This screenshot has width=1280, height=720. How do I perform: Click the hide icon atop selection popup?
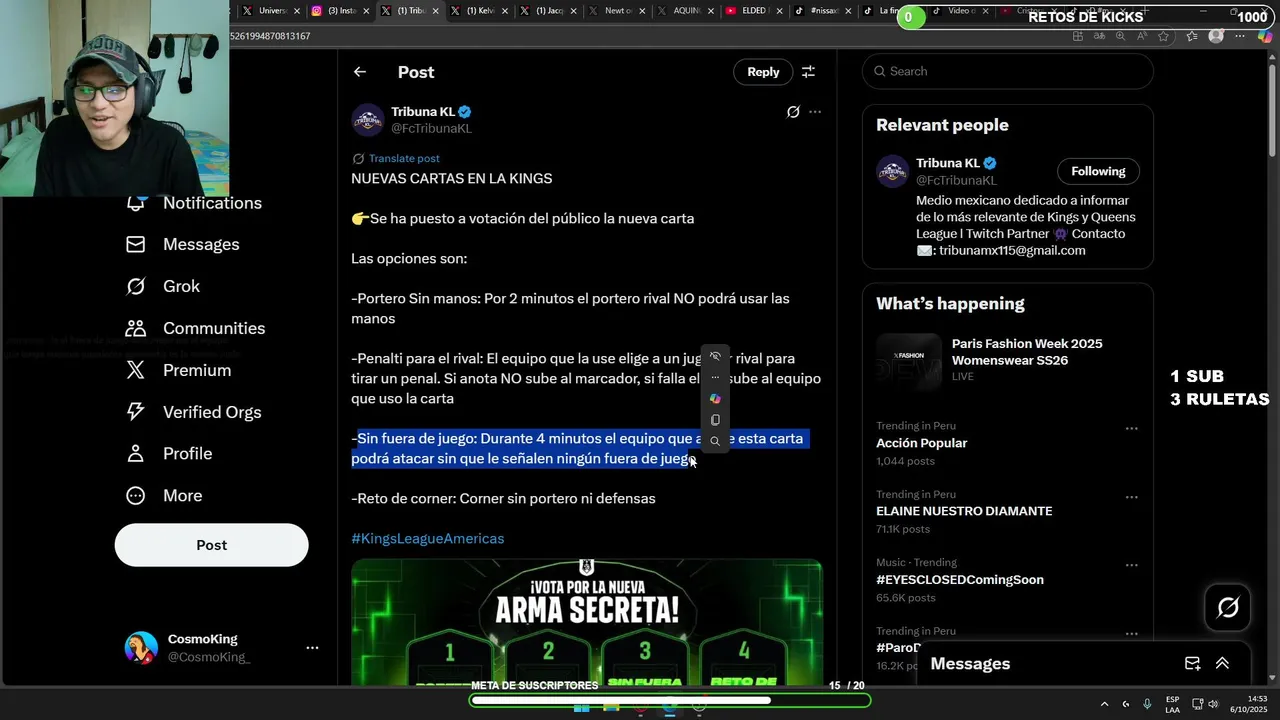tap(715, 356)
